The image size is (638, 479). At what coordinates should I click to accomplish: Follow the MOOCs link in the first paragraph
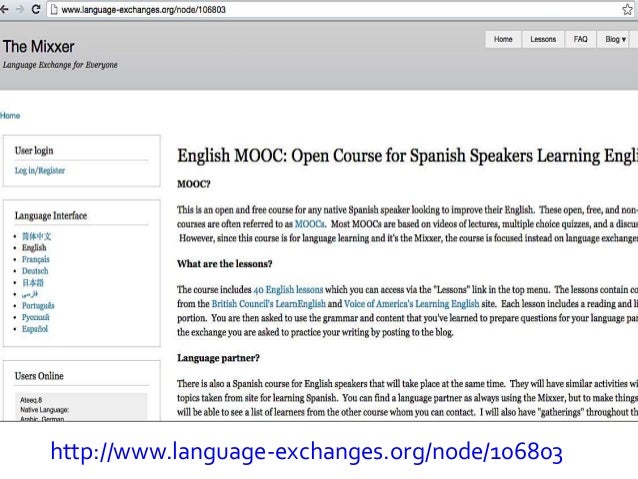[309, 224]
